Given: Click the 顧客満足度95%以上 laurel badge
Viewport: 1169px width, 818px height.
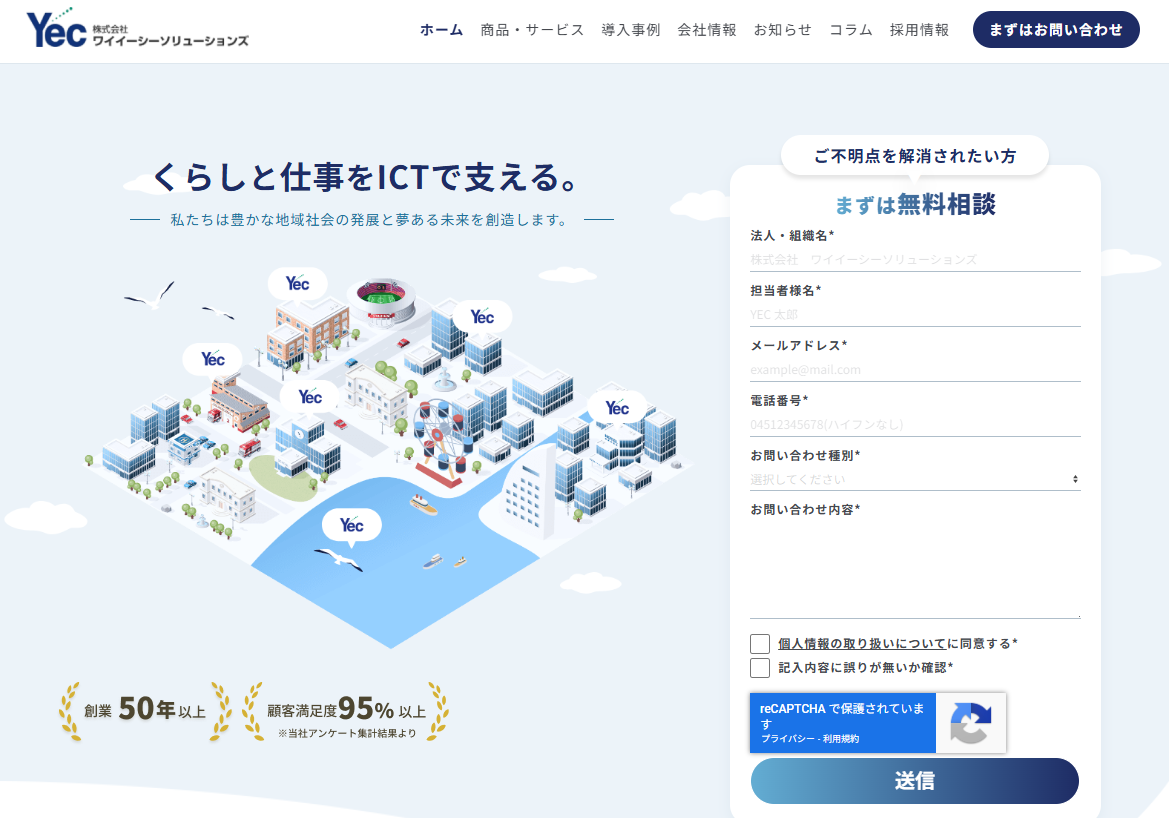Looking at the screenshot, I should [x=347, y=711].
